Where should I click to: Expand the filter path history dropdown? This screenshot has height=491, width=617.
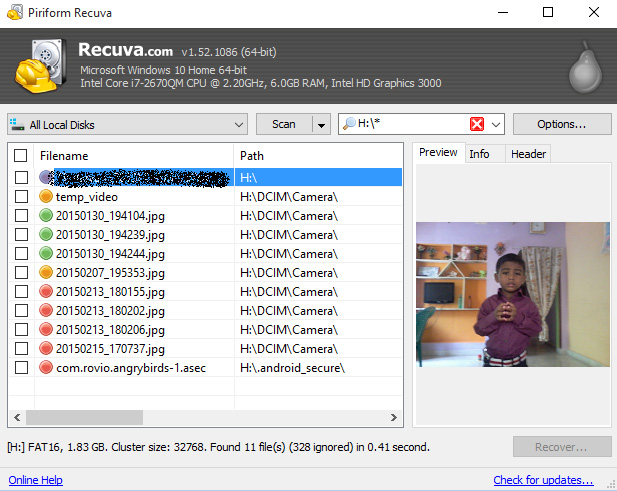(x=496, y=125)
